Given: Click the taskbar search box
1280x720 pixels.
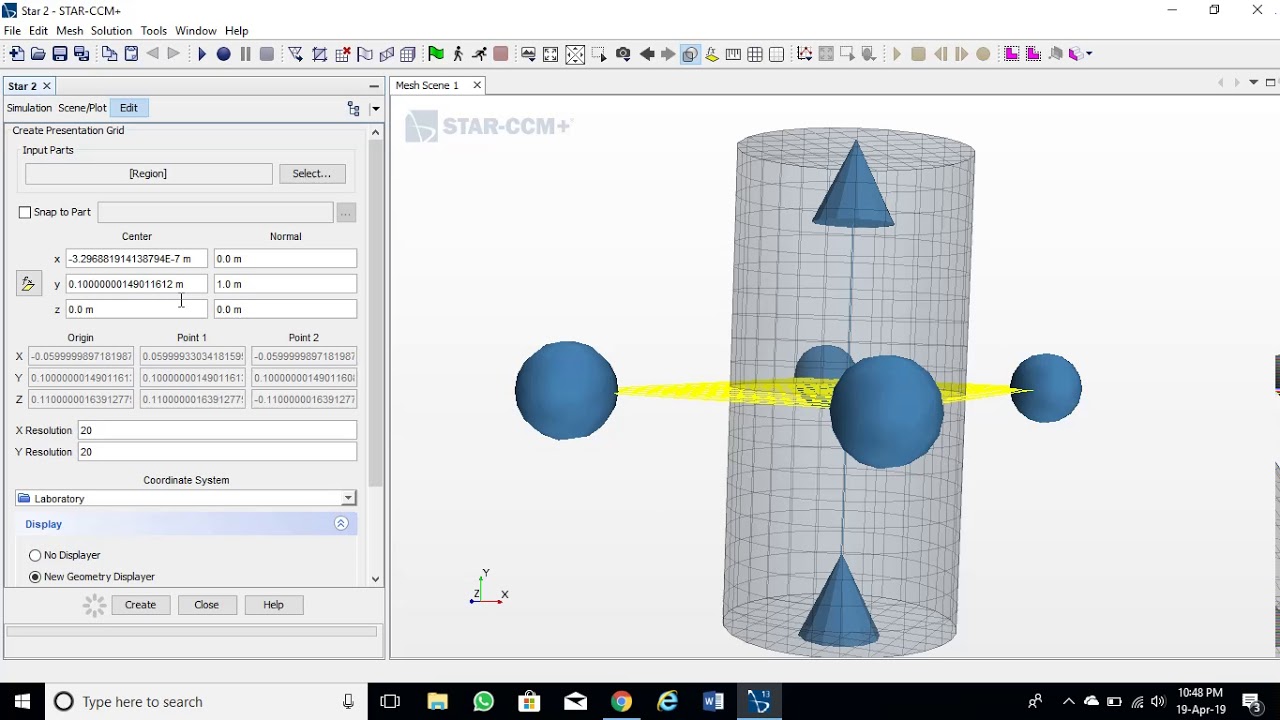Looking at the screenshot, I should coord(207,702).
